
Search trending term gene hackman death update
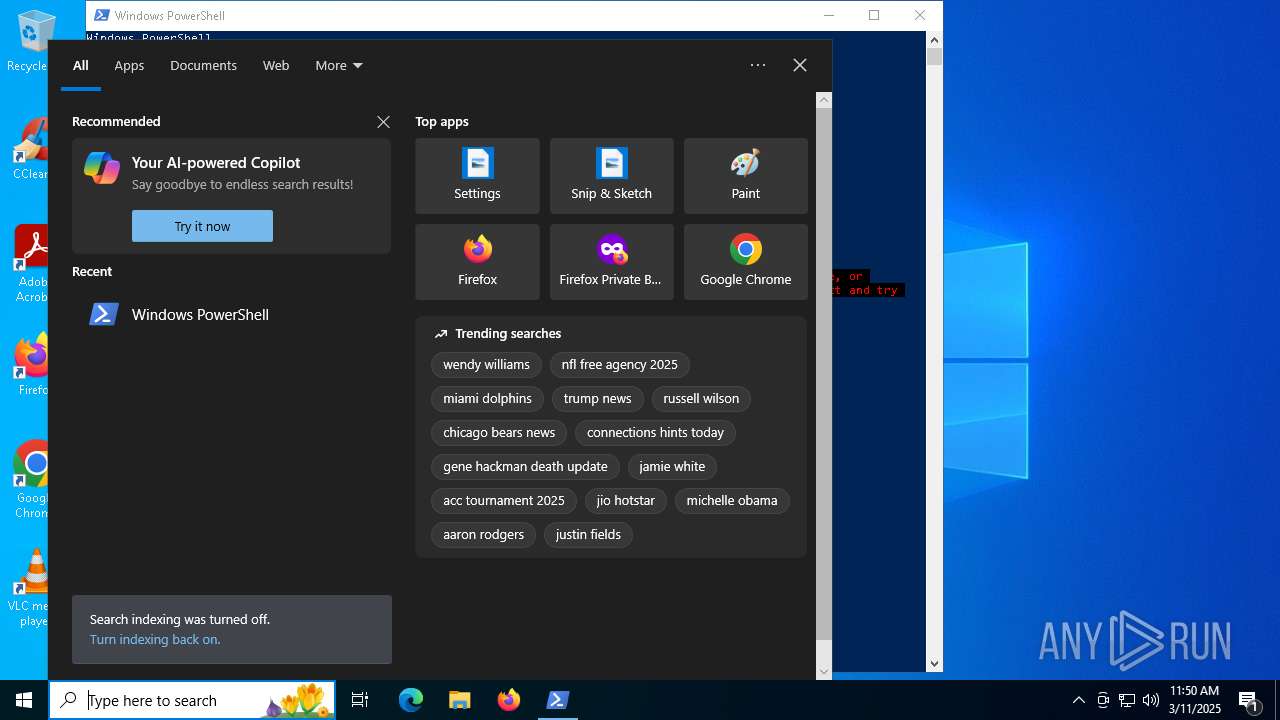click(525, 467)
